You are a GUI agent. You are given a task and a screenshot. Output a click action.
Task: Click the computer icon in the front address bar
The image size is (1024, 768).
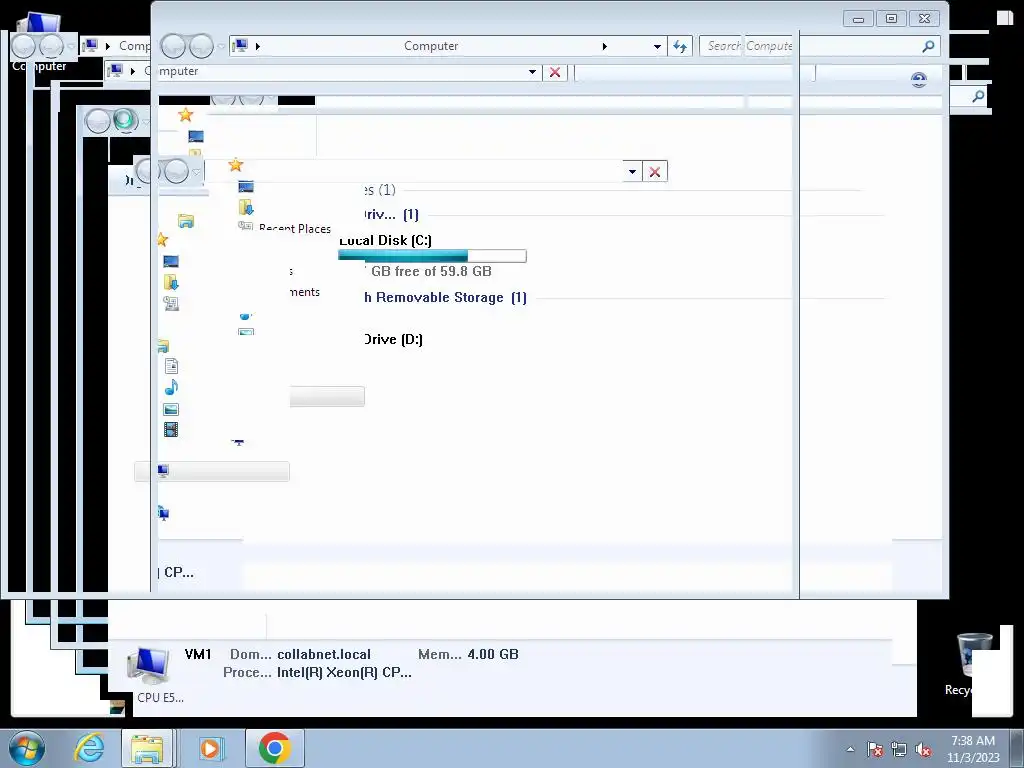(x=240, y=46)
